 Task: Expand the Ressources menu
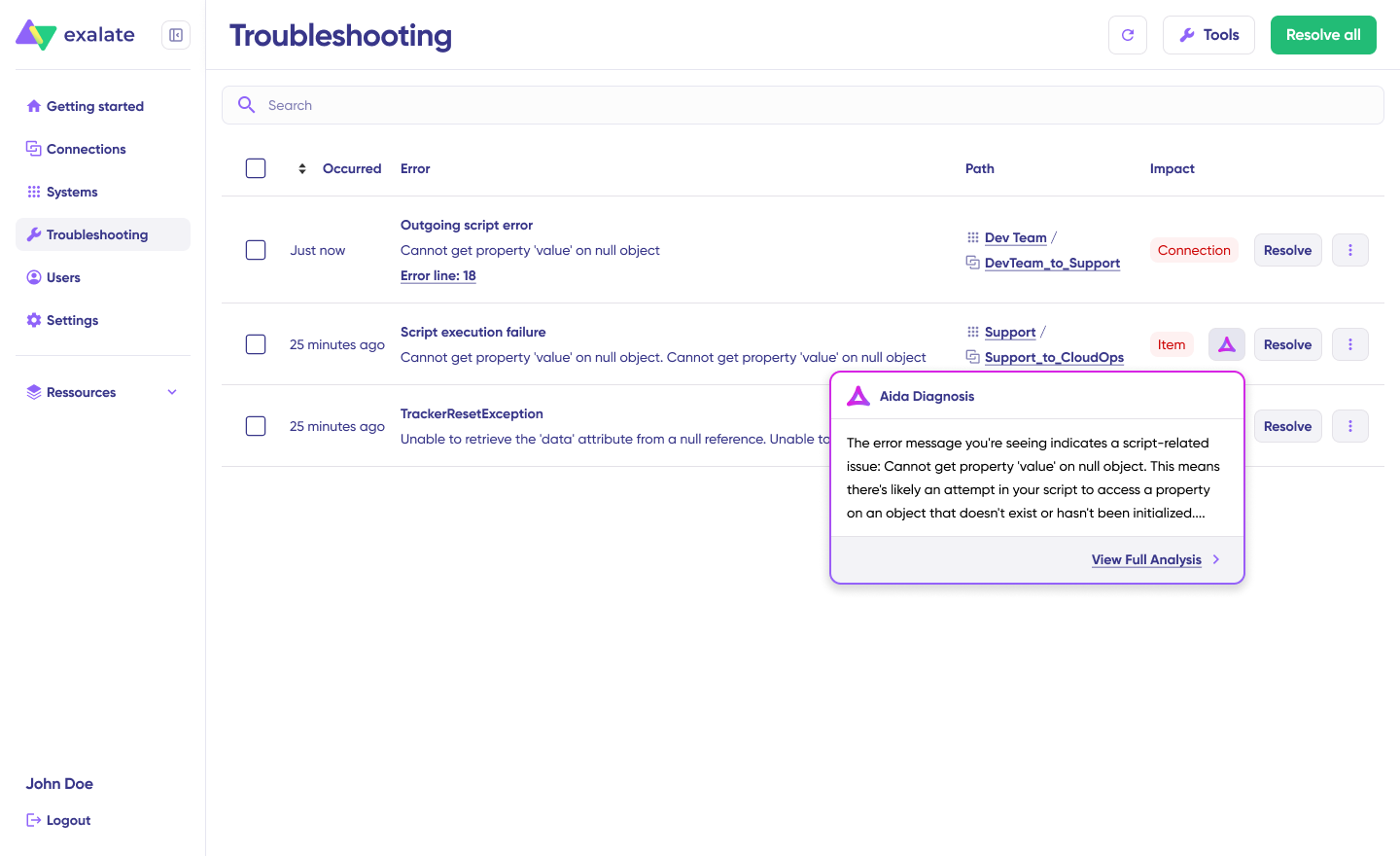[103, 392]
